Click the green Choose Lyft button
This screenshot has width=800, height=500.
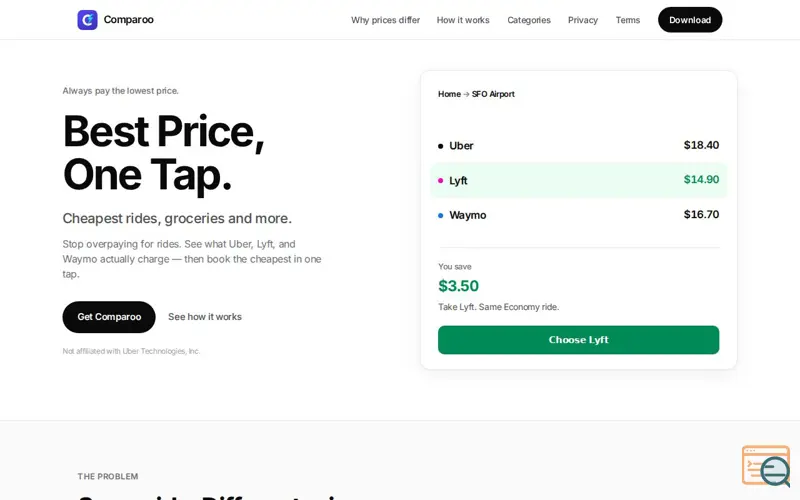pos(579,340)
